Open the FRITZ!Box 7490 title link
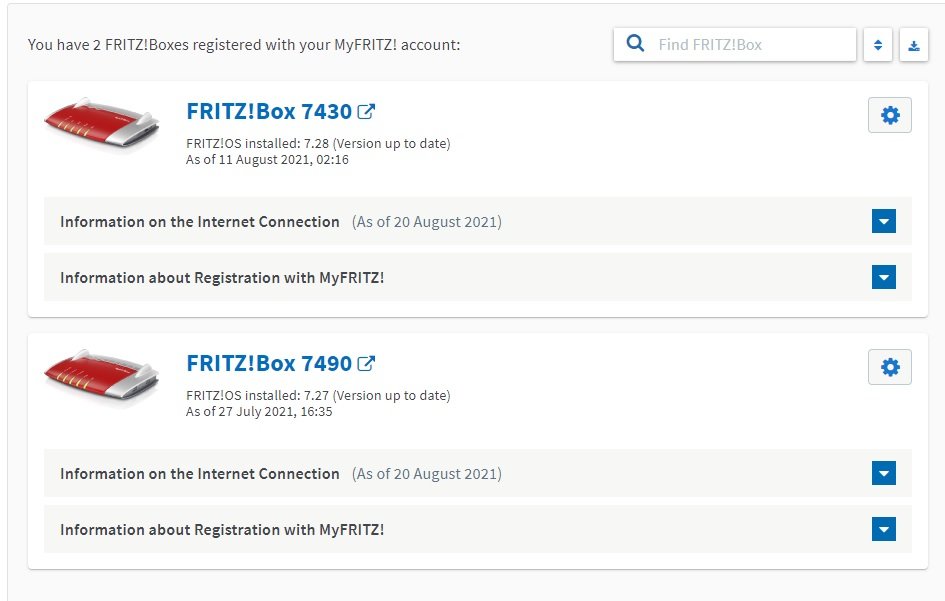The image size is (945, 601). [269, 363]
